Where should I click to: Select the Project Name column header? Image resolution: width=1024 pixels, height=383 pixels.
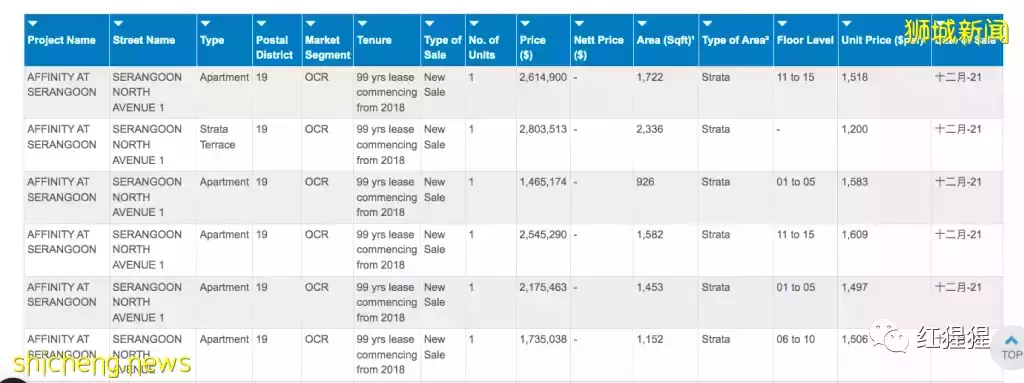click(61, 40)
